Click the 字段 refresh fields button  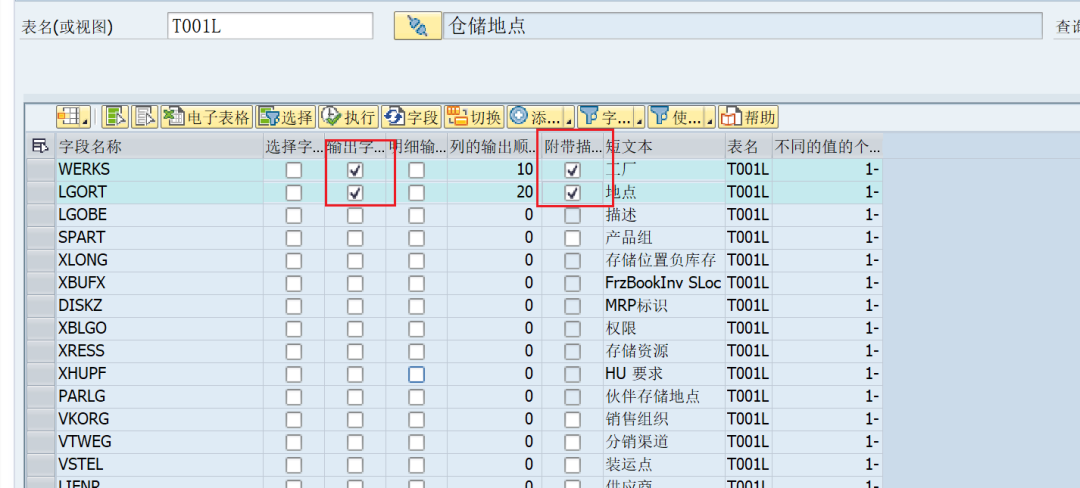411,117
